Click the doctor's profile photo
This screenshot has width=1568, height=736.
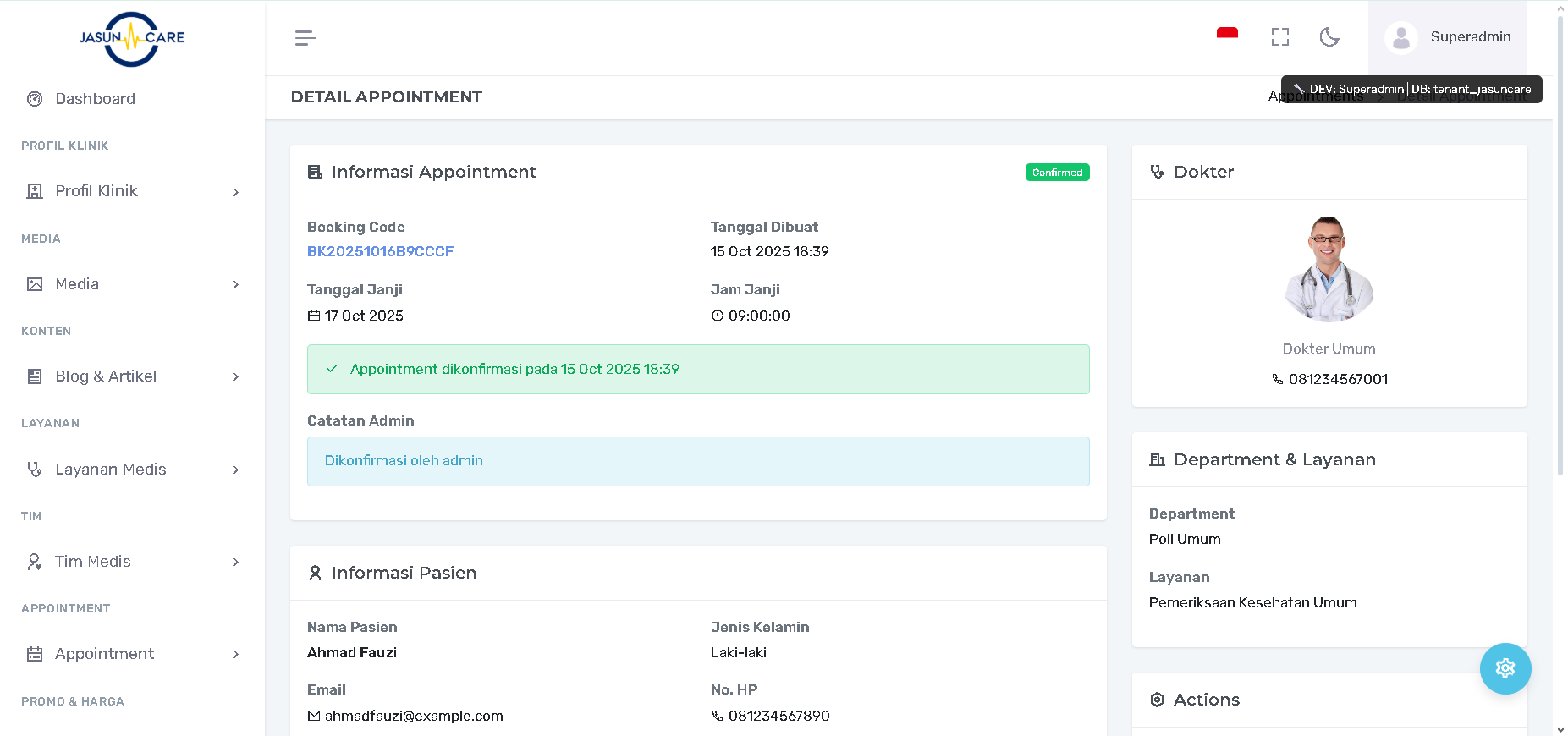1329,269
